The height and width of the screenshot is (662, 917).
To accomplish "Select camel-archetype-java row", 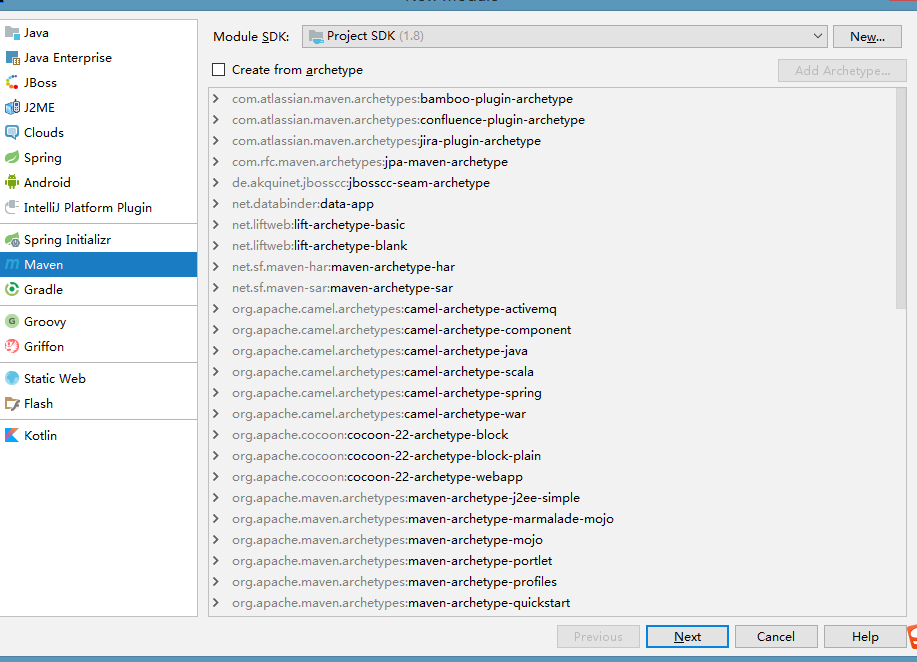I will (x=551, y=351).
